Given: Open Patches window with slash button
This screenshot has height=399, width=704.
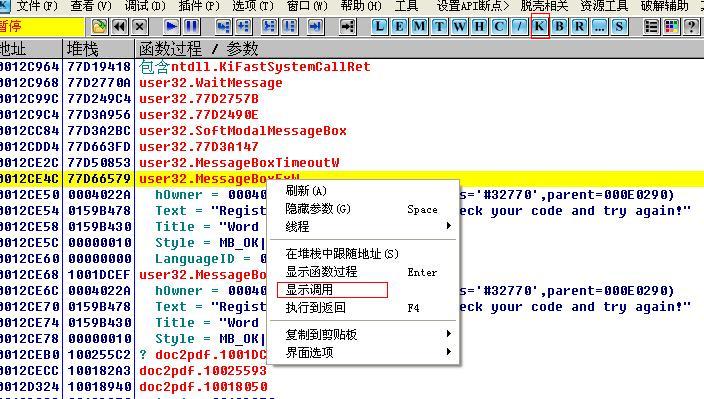Looking at the screenshot, I should pos(519,26).
